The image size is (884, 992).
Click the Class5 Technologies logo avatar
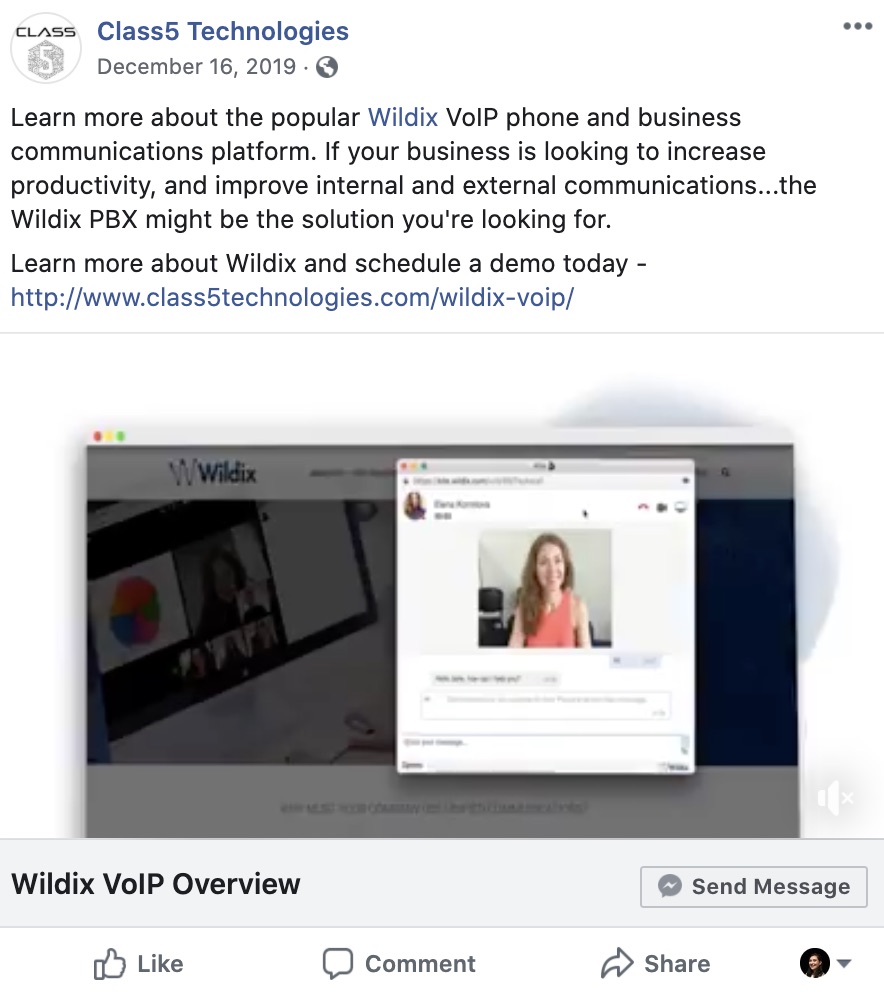point(46,48)
